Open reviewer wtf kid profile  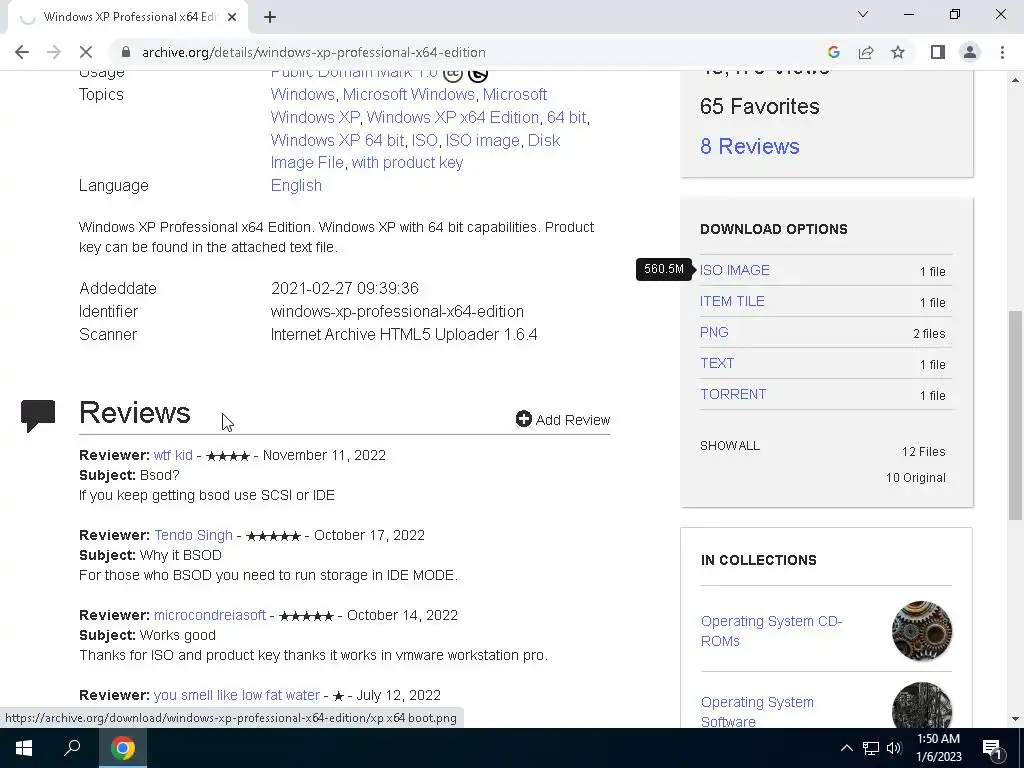coord(173,455)
